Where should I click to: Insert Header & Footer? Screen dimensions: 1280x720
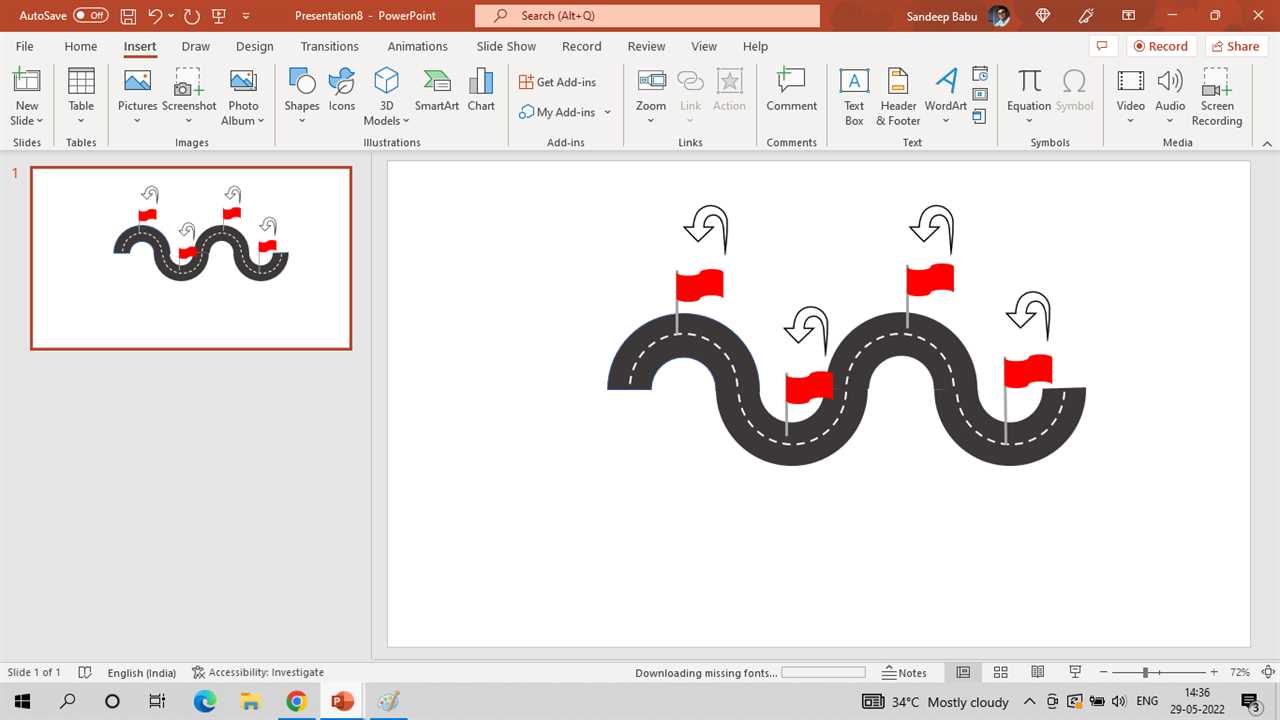coord(898,97)
